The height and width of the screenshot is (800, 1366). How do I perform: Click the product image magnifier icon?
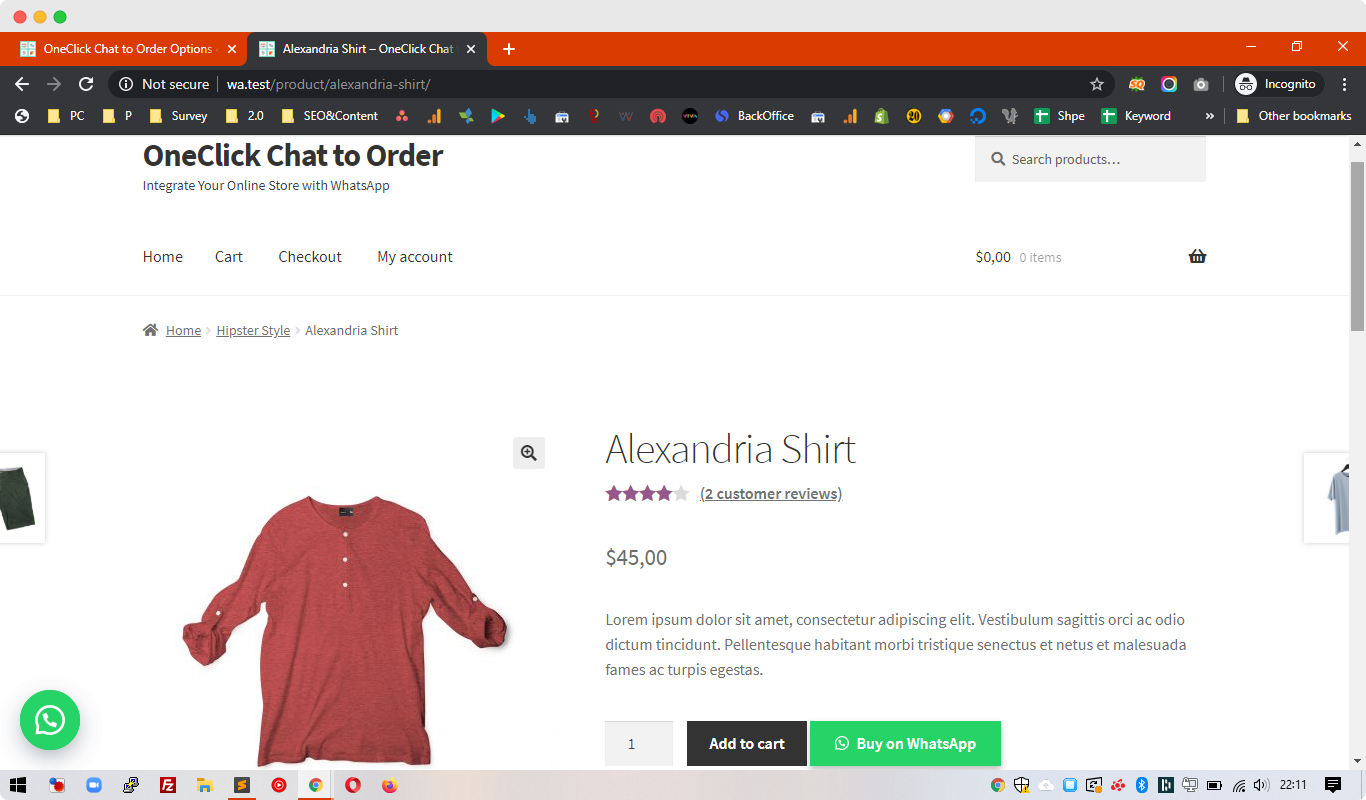pos(529,453)
